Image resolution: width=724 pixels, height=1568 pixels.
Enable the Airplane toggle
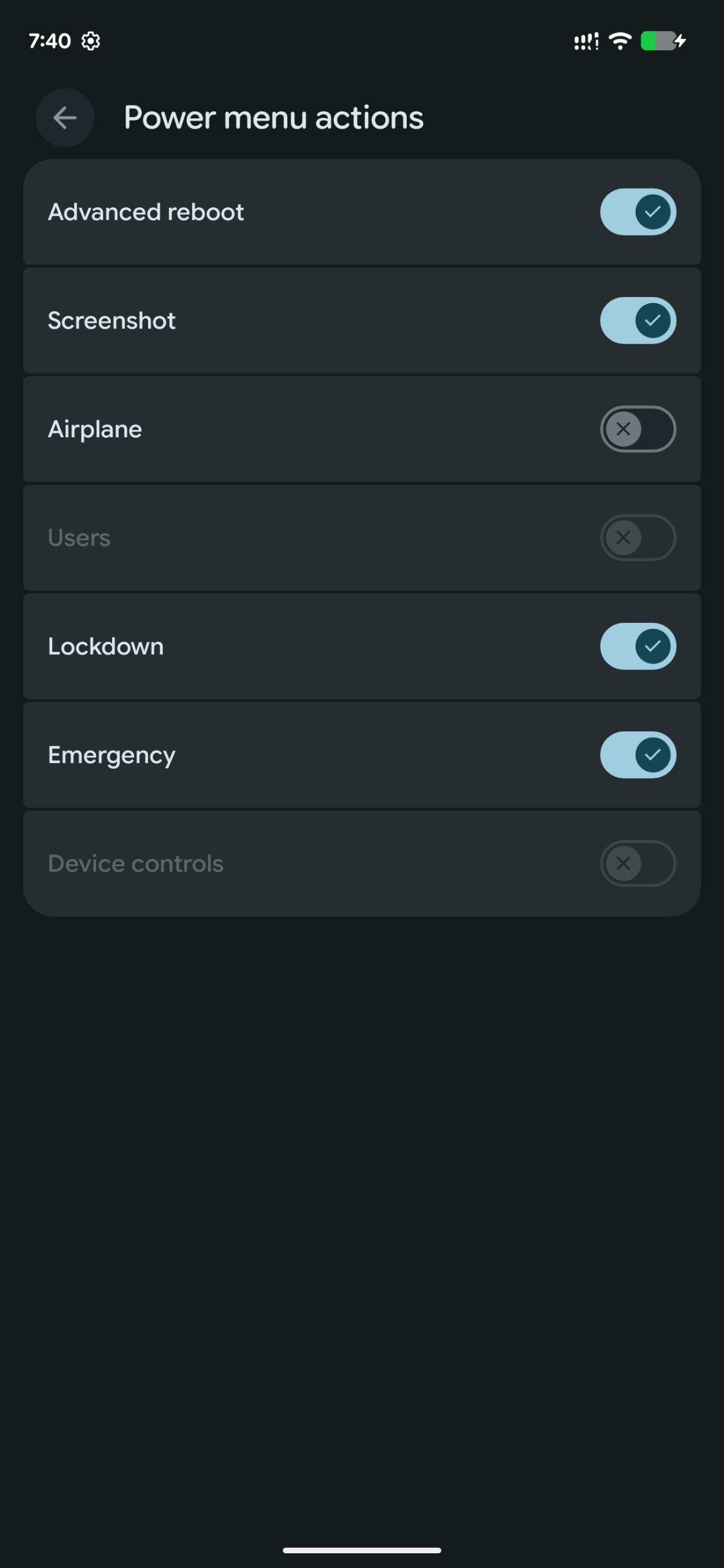point(638,429)
